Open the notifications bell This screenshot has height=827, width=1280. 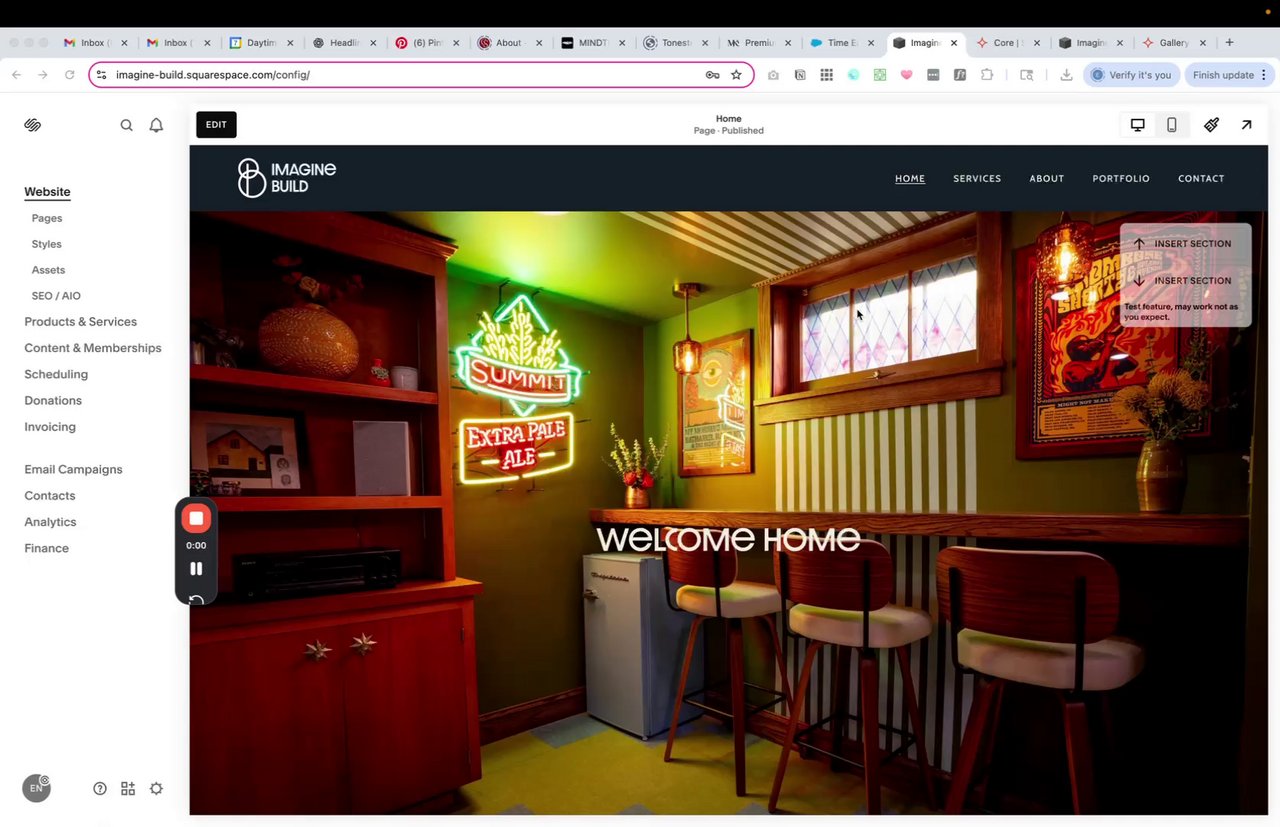156,125
